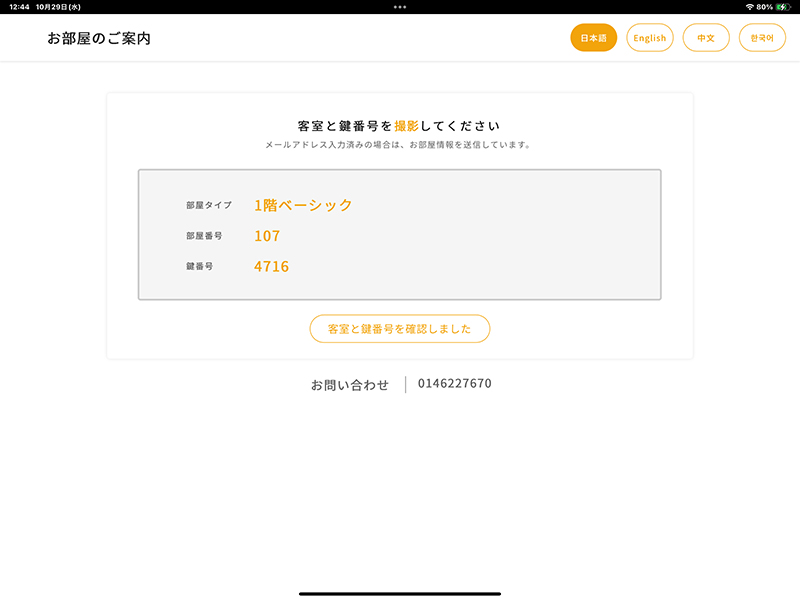Tap the home indicator bar at bottom
Screen dimensions: 800x600
(400, 592)
